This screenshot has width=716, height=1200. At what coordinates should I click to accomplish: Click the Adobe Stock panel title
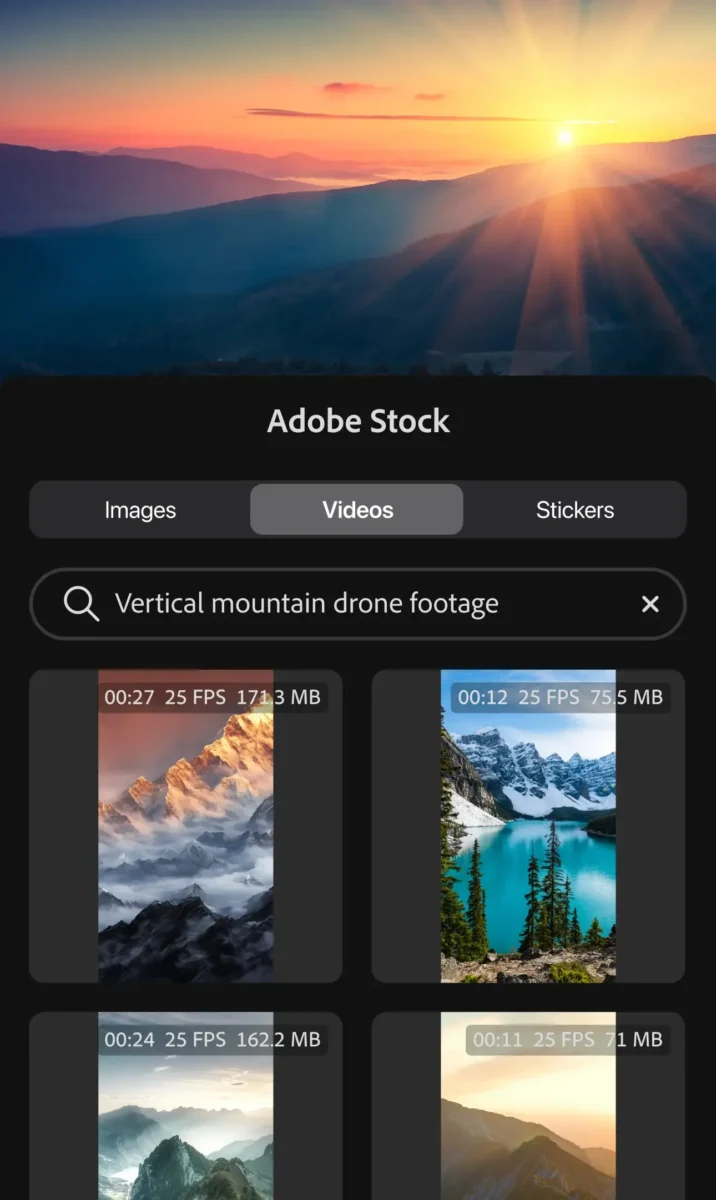click(x=358, y=421)
